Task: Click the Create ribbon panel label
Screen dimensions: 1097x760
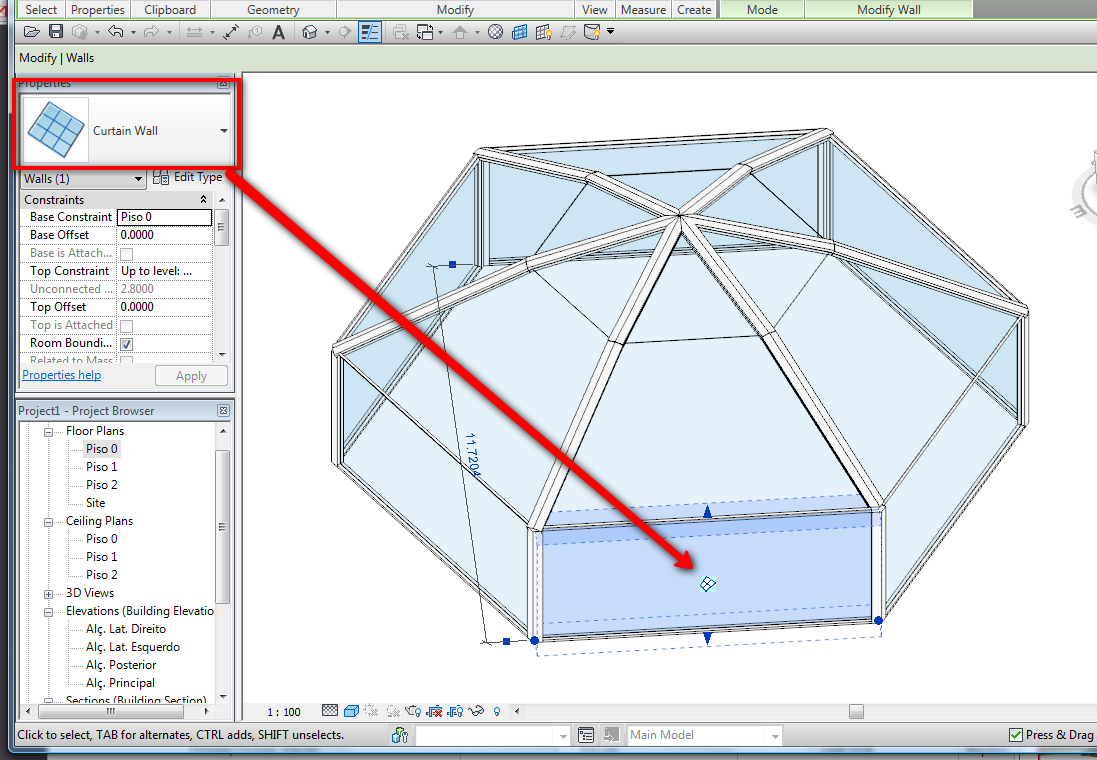Action: coord(694,10)
